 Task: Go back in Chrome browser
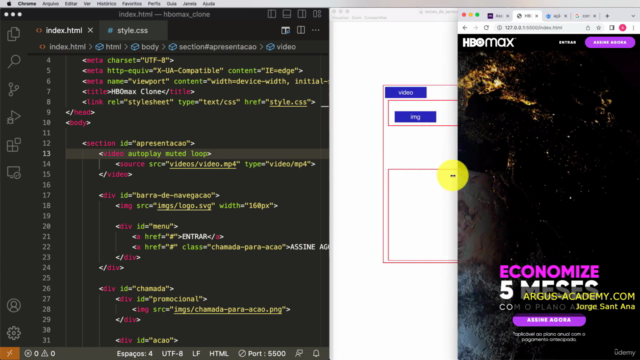tap(465, 28)
